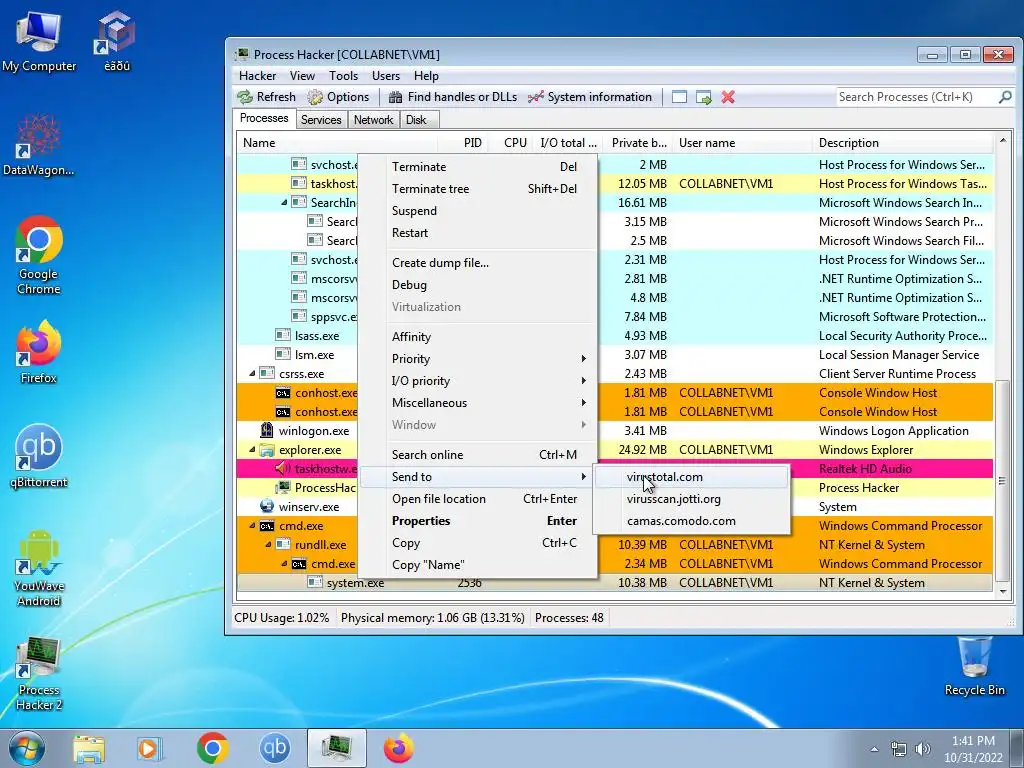Open File Explorer from taskbar
This screenshot has width=1024, height=768.
tap(89, 748)
